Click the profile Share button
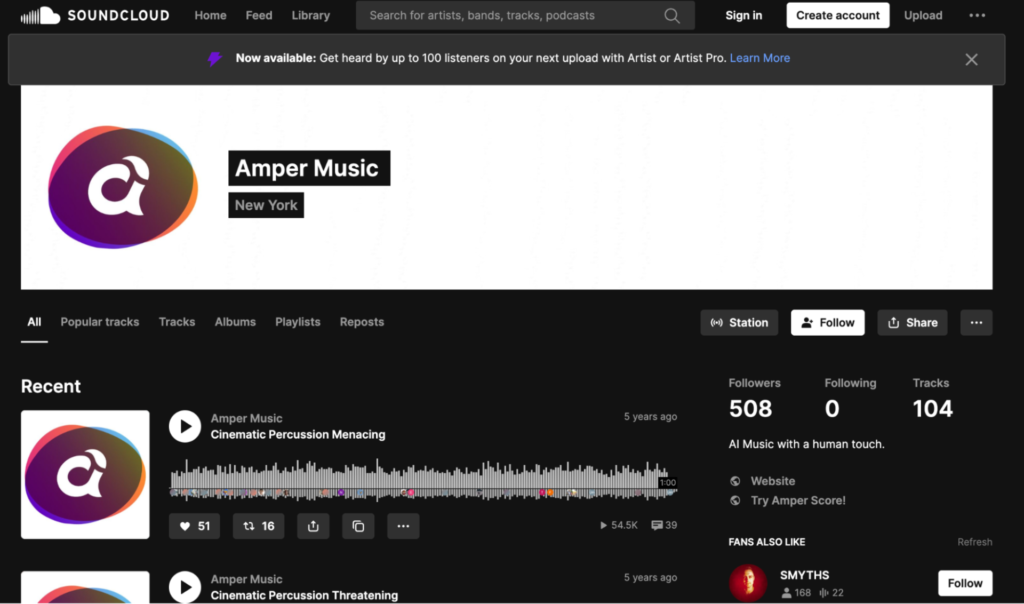This screenshot has width=1024, height=604. (x=912, y=323)
